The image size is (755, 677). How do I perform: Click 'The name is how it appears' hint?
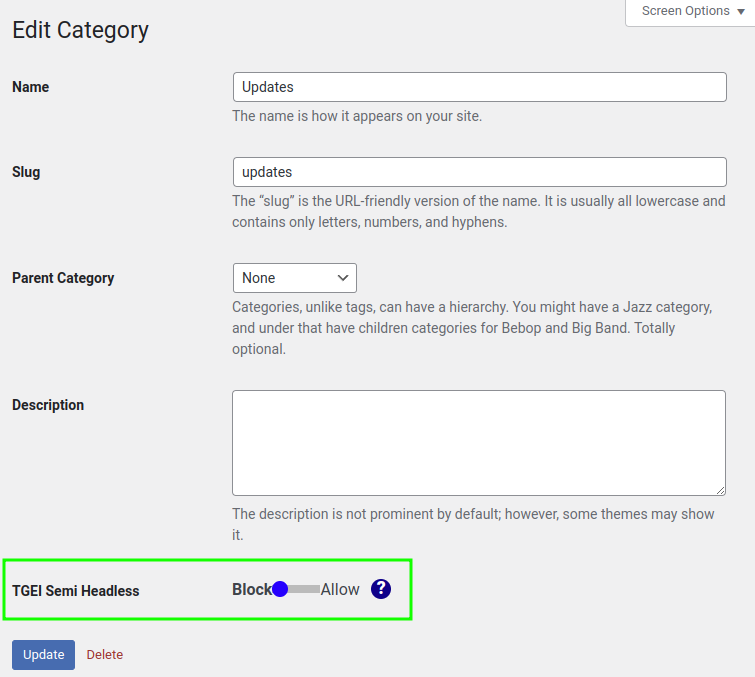pyautogui.click(x=357, y=116)
